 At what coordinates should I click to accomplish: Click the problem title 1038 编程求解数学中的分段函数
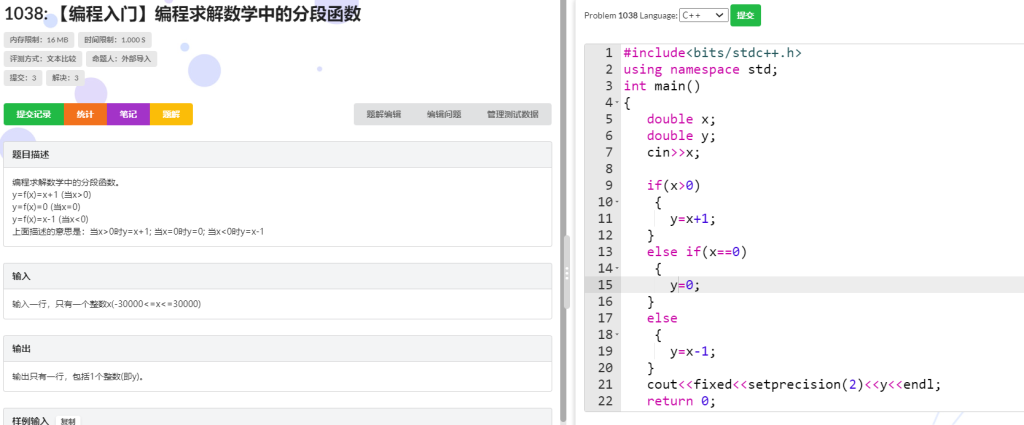point(183,14)
